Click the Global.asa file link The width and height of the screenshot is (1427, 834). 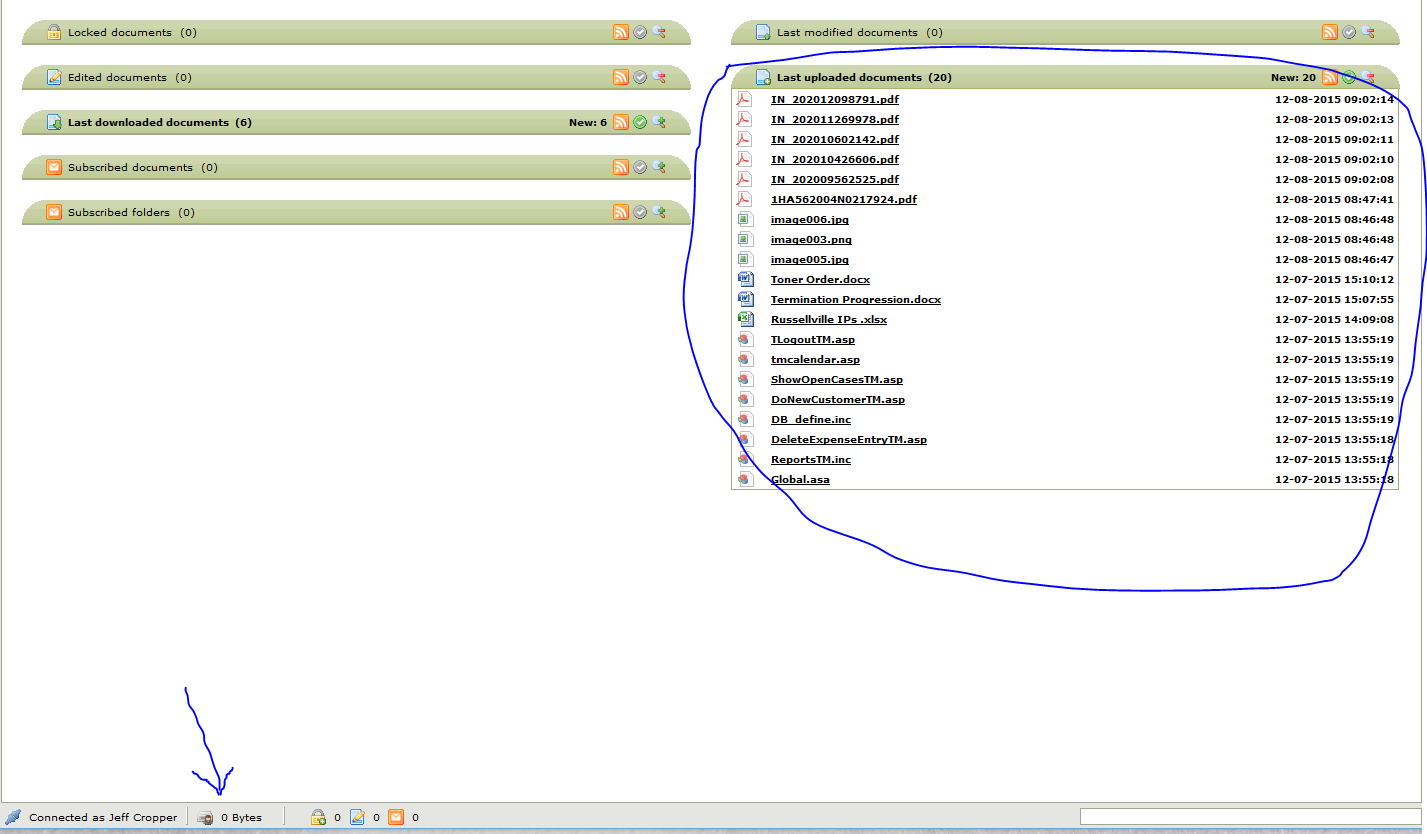[x=800, y=479]
